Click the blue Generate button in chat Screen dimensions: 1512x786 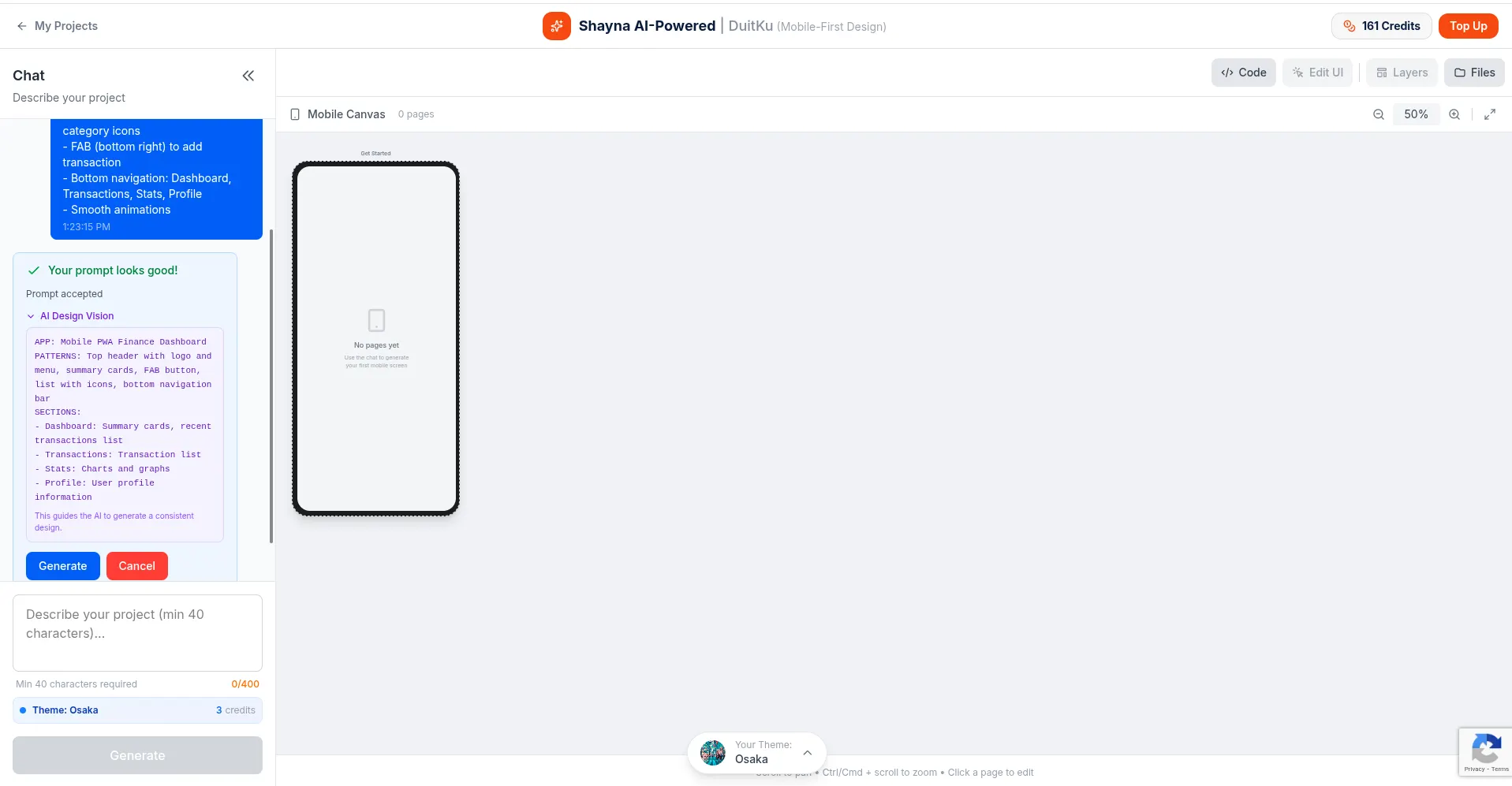click(63, 566)
